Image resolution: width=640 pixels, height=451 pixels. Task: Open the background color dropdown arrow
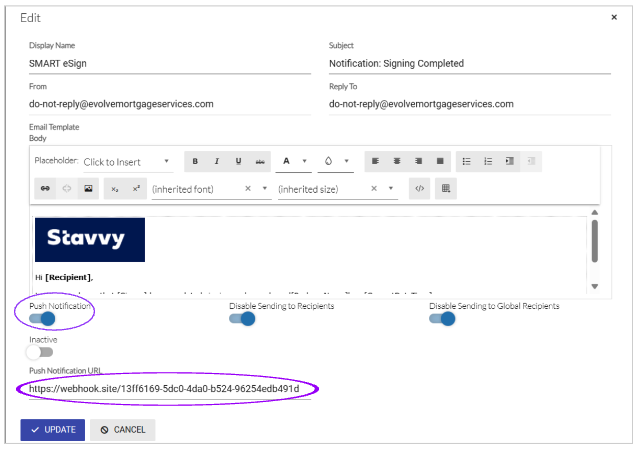pyautogui.click(x=347, y=161)
